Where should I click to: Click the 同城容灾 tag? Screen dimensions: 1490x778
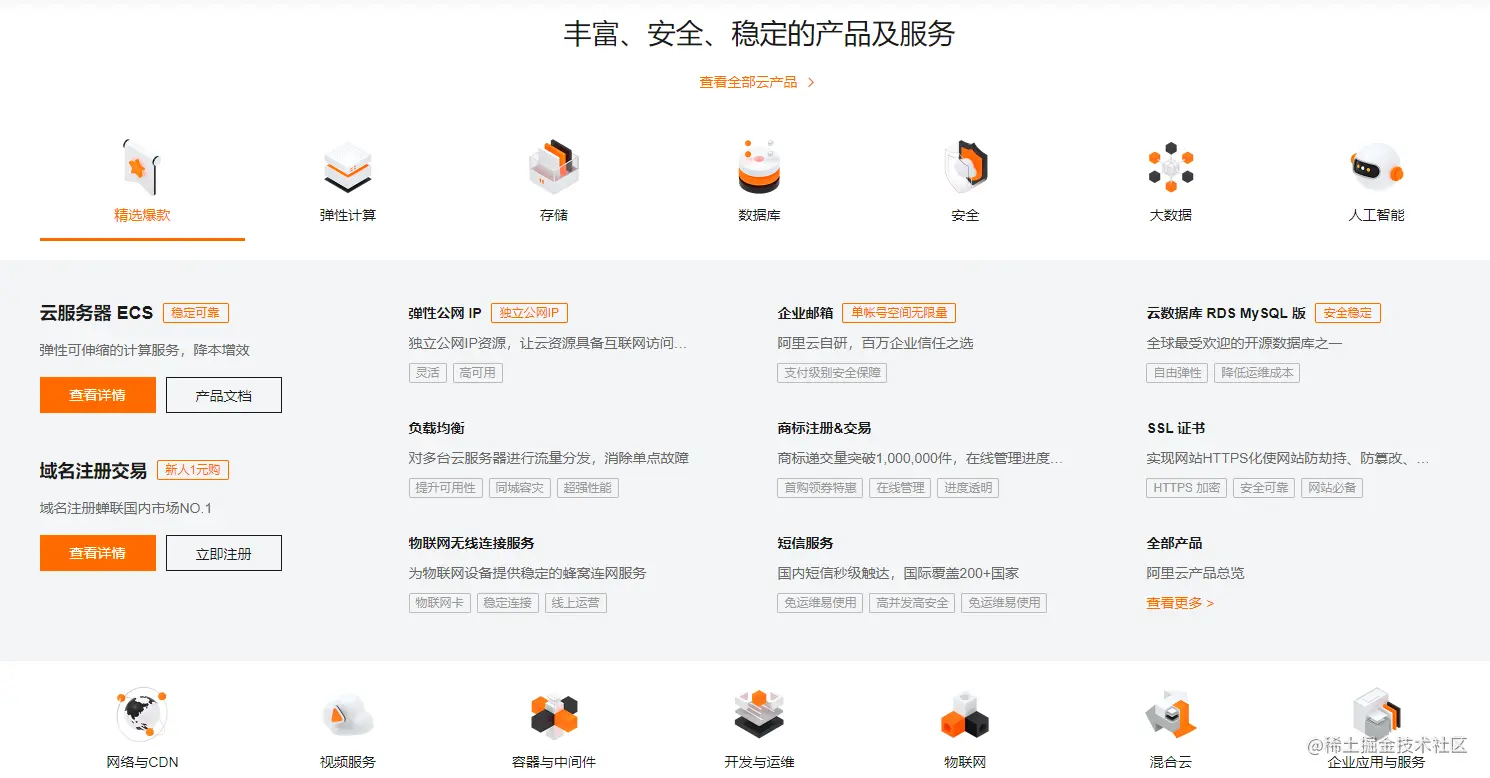pos(520,488)
